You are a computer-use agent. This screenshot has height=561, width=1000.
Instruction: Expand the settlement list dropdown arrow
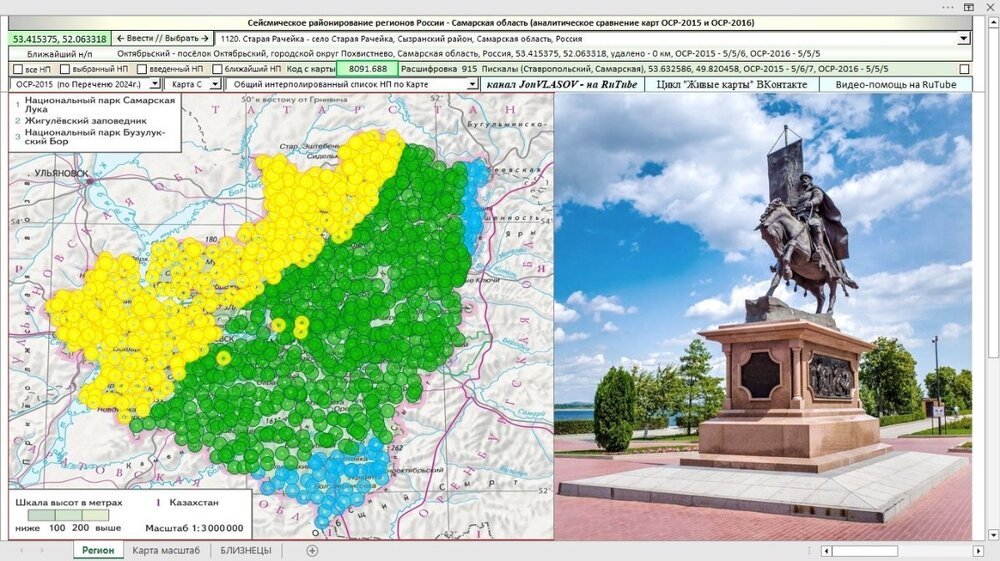pyautogui.click(x=964, y=39)
